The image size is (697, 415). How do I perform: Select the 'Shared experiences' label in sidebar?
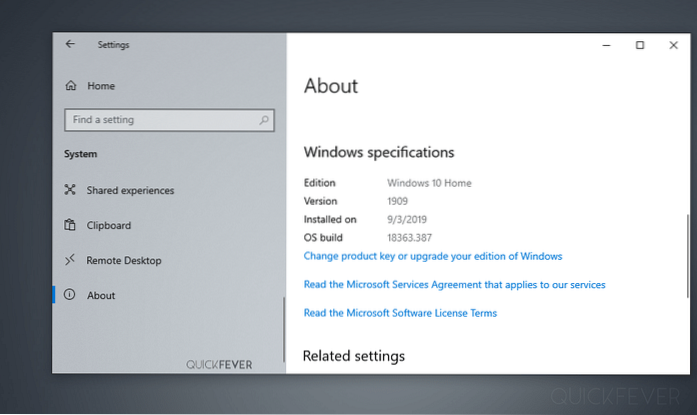(130, 190)
